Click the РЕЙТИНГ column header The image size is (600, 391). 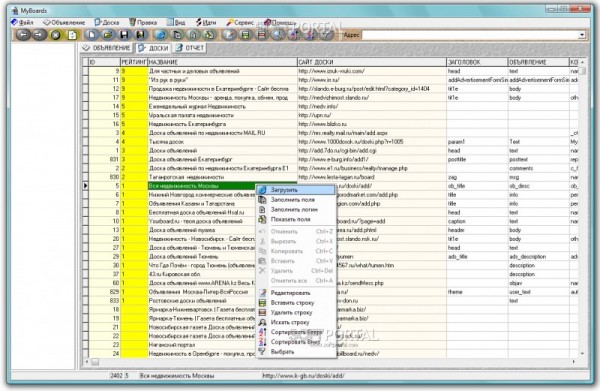[134, 62]
